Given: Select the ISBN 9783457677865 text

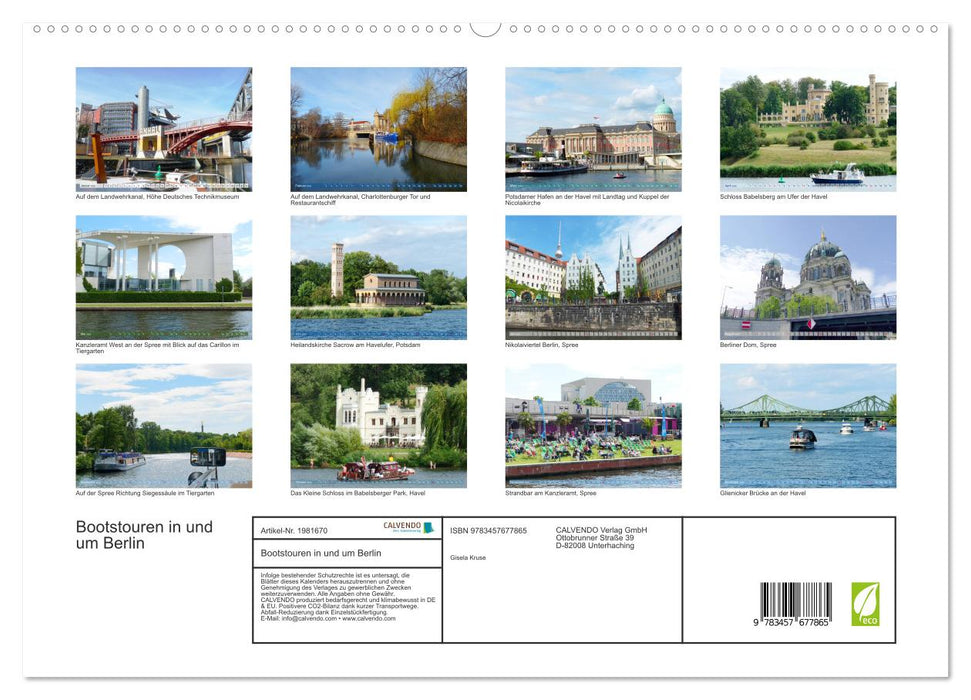Looking at the screenshot, I should pyautogui.click(x=486, y=530).
